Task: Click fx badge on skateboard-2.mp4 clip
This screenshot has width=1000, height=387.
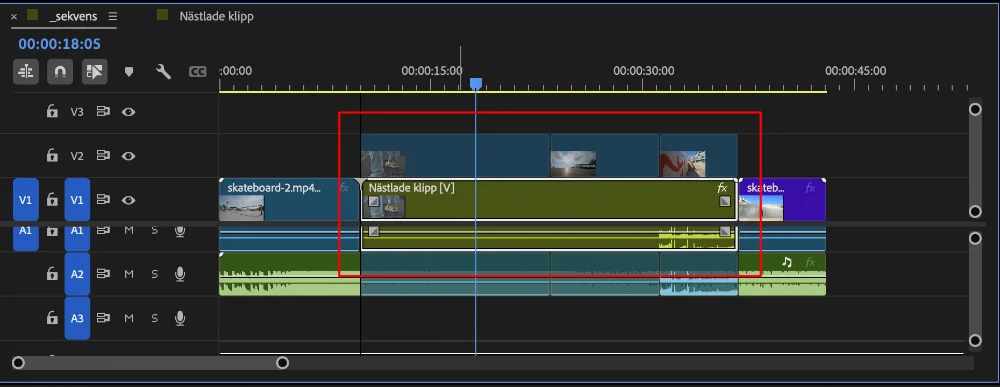Action: click(x=344, y=187)
